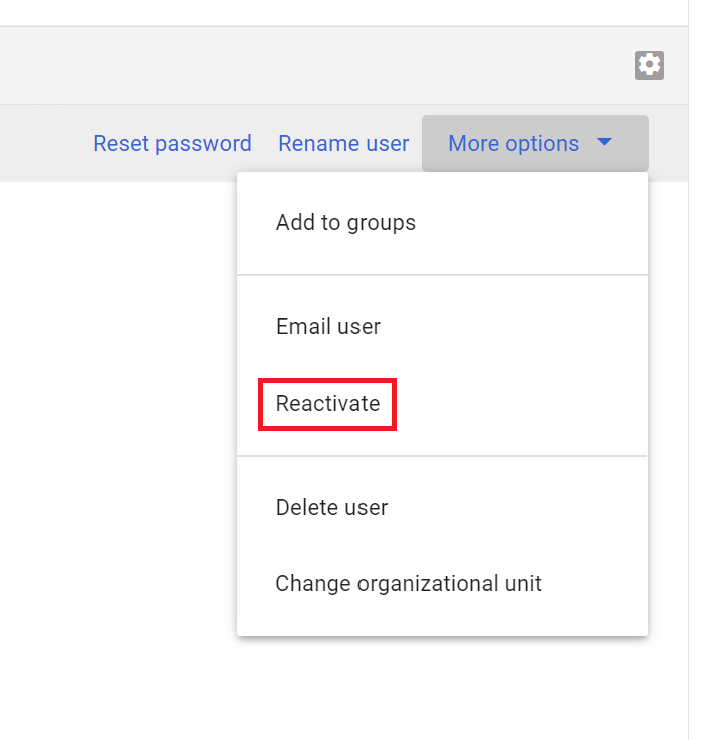Select Email user menu entry
Screen dimensions: 718x740
442,327
